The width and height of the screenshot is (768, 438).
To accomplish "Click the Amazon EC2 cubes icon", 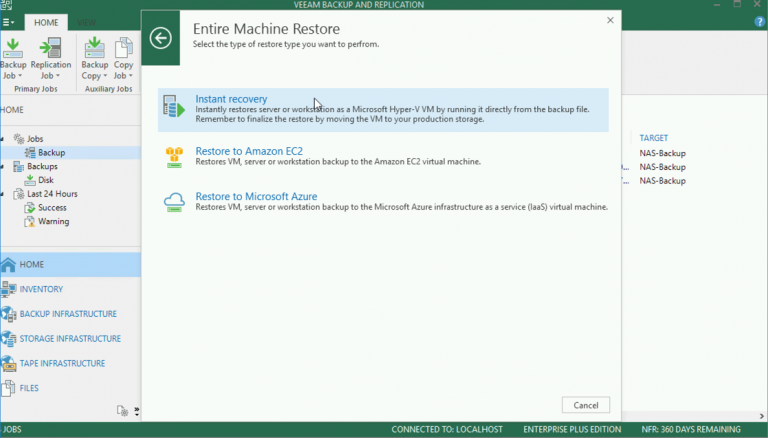I will point(174,157).
